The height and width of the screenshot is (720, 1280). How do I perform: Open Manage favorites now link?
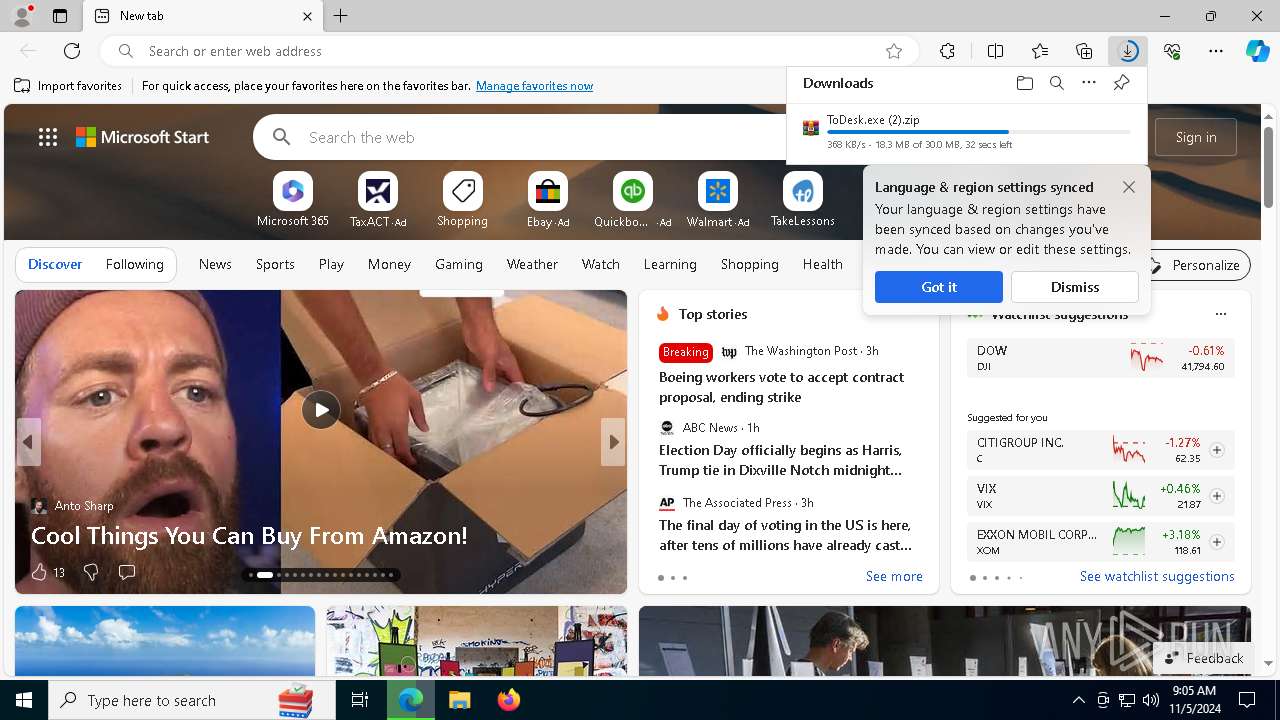click(x=534, y=86)
